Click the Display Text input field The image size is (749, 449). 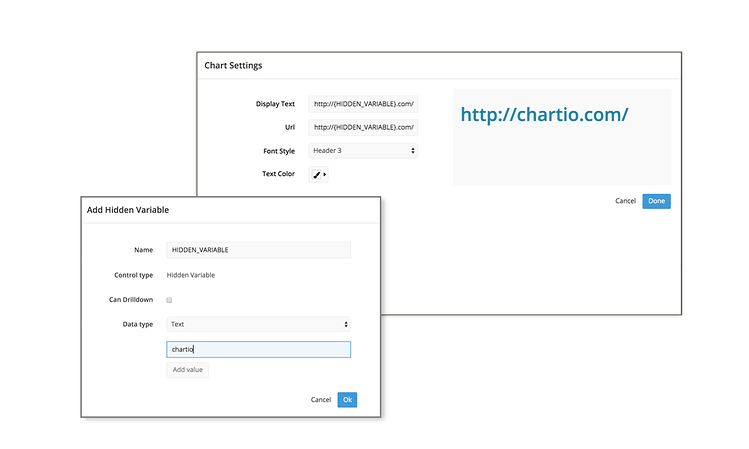coord(363,104)
